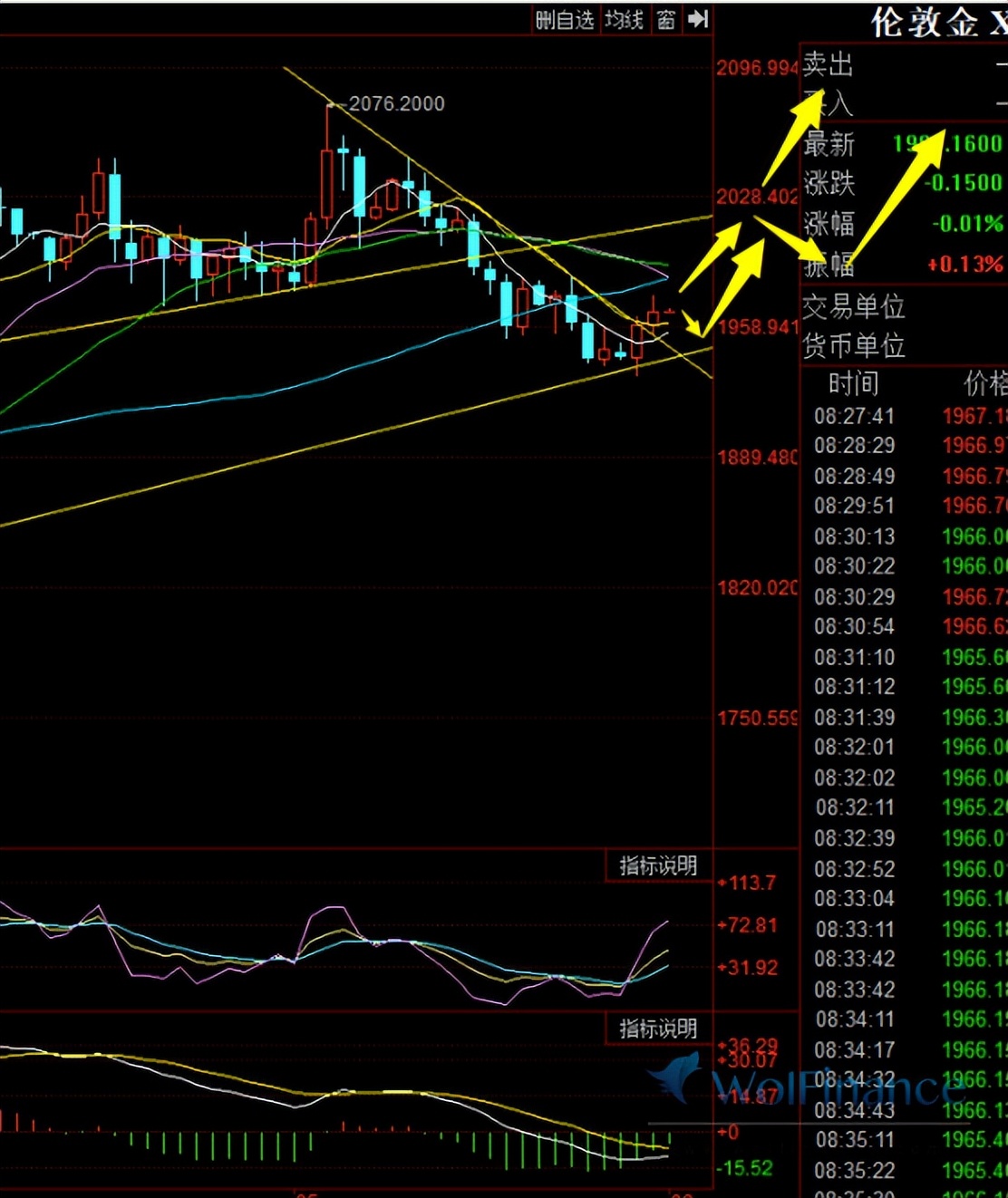The width and height of the screenshot is (1008, 1198).
Task: Click the 1750.559 price axis value
Action: click(x=758, y=718)
